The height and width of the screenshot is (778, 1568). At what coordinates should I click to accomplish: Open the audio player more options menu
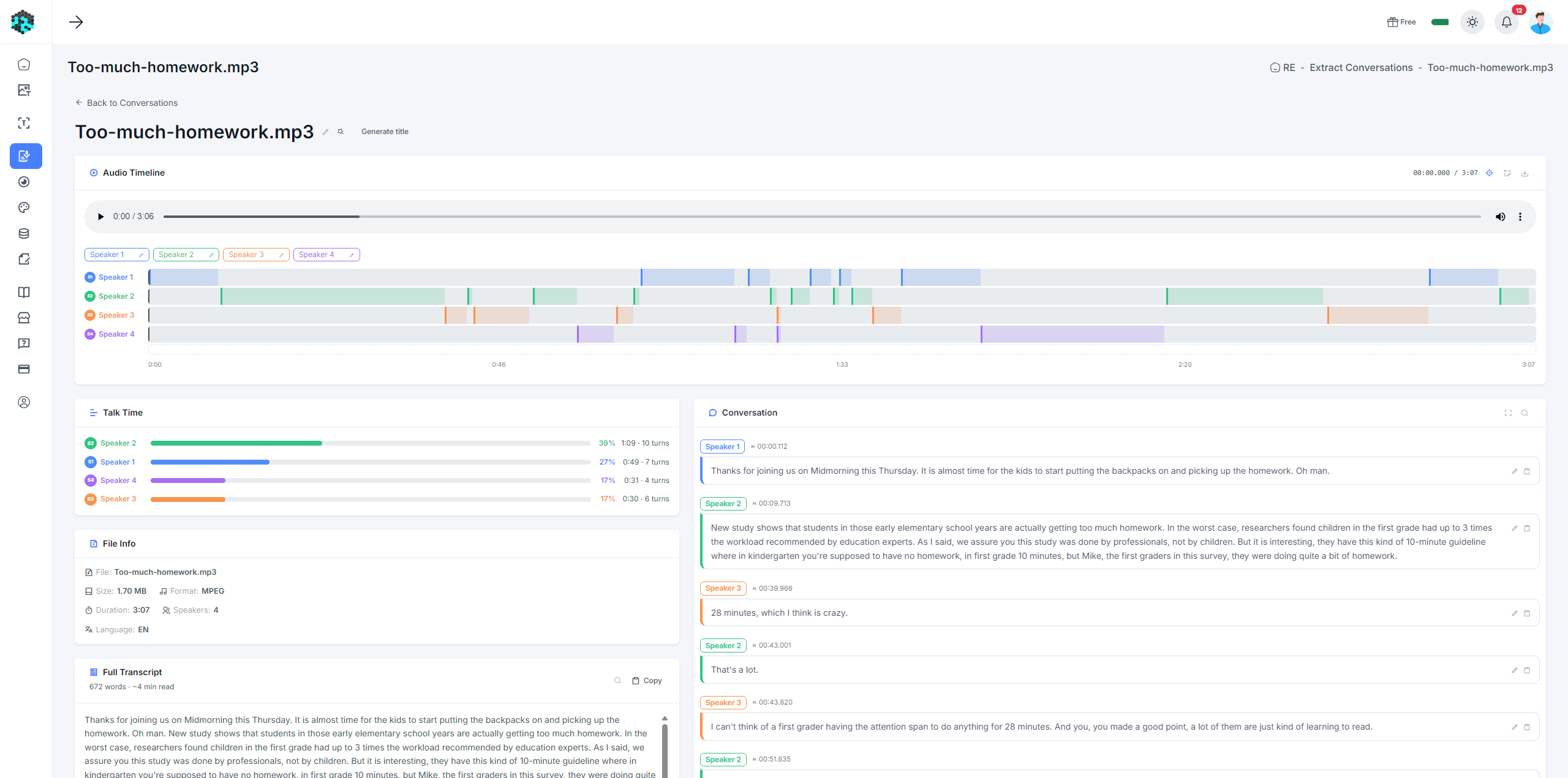pos(1520,217)
